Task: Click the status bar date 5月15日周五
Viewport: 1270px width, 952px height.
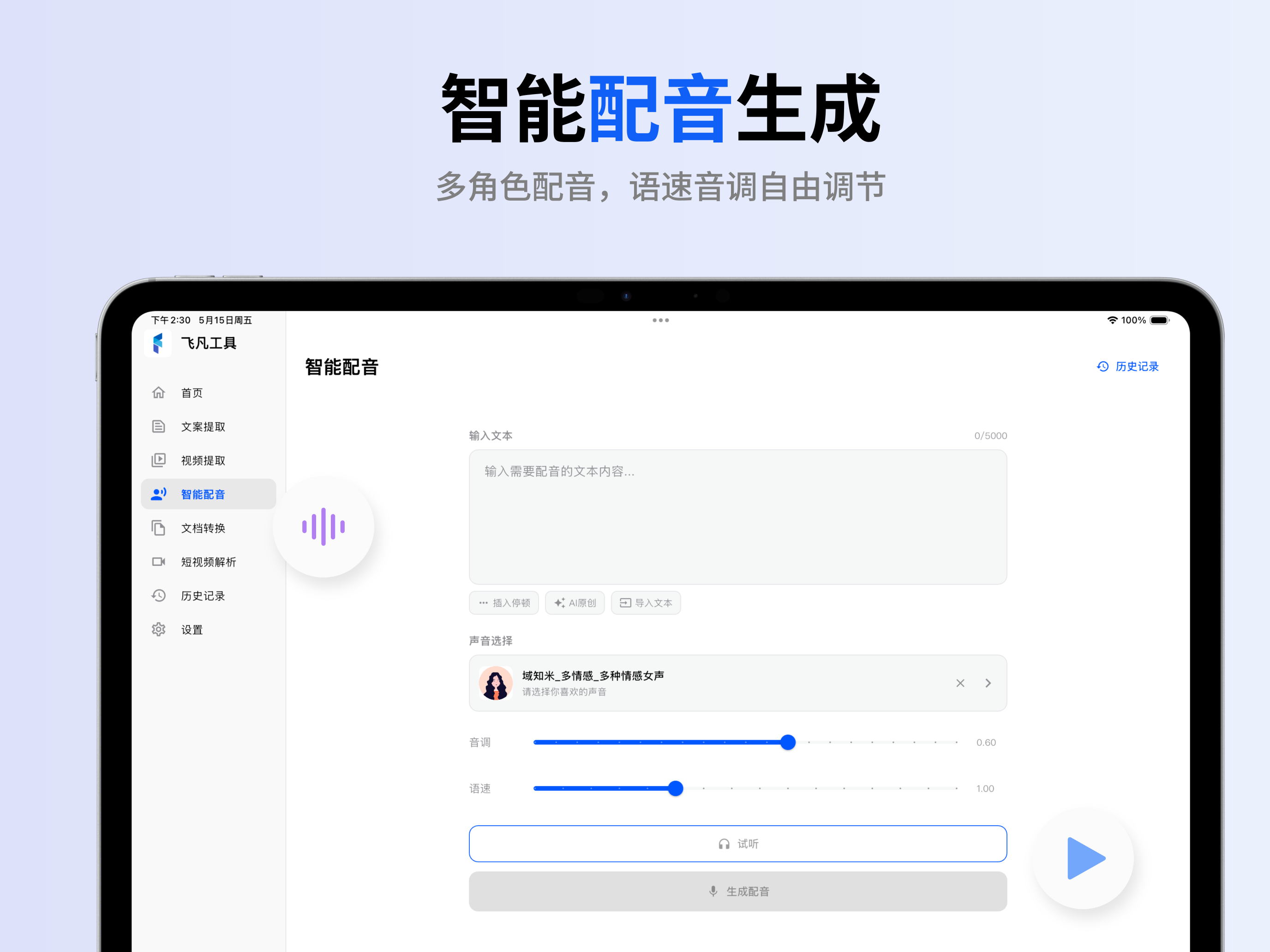Action: click(x=225, y=320)
